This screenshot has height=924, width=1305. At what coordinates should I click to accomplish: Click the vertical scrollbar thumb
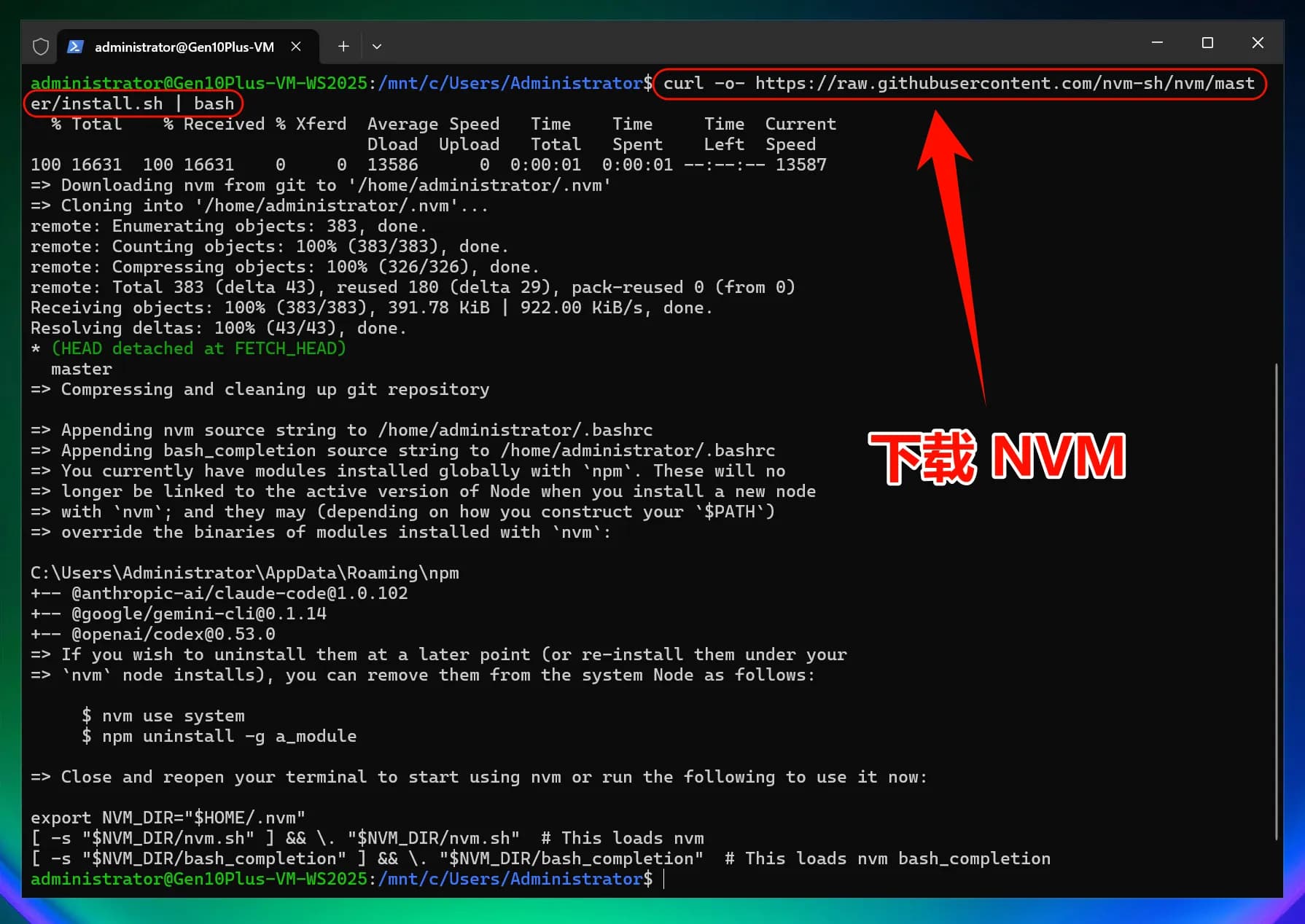[1276, 600]
